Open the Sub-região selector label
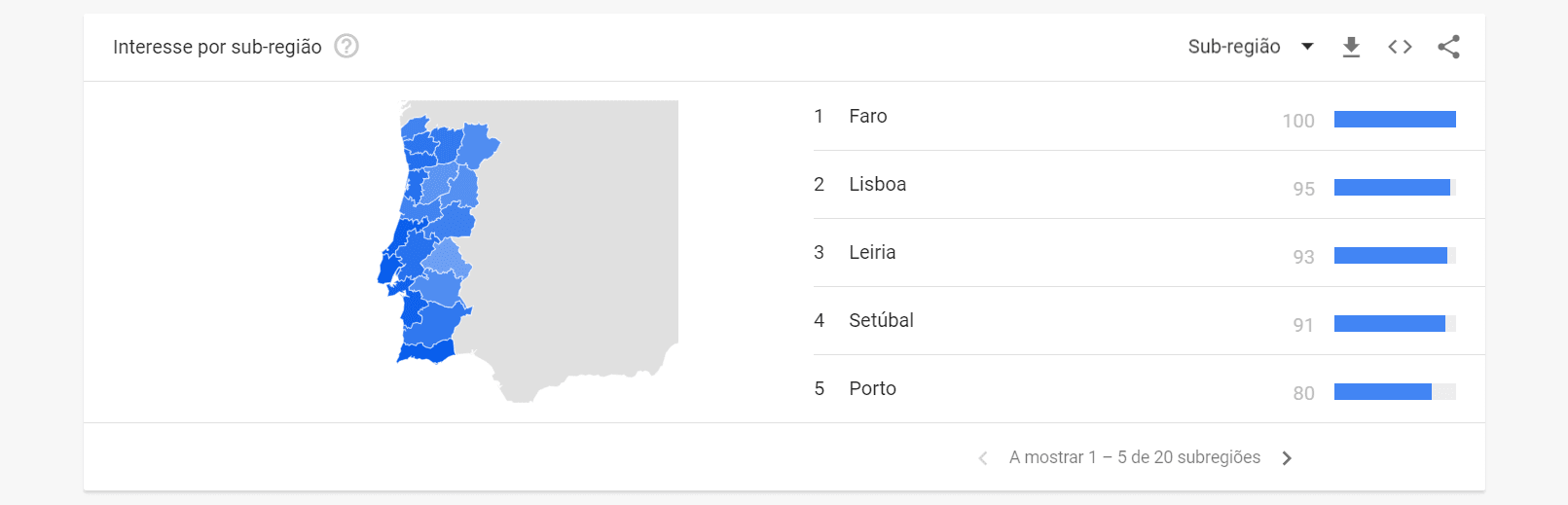 tap(1234, 47)
